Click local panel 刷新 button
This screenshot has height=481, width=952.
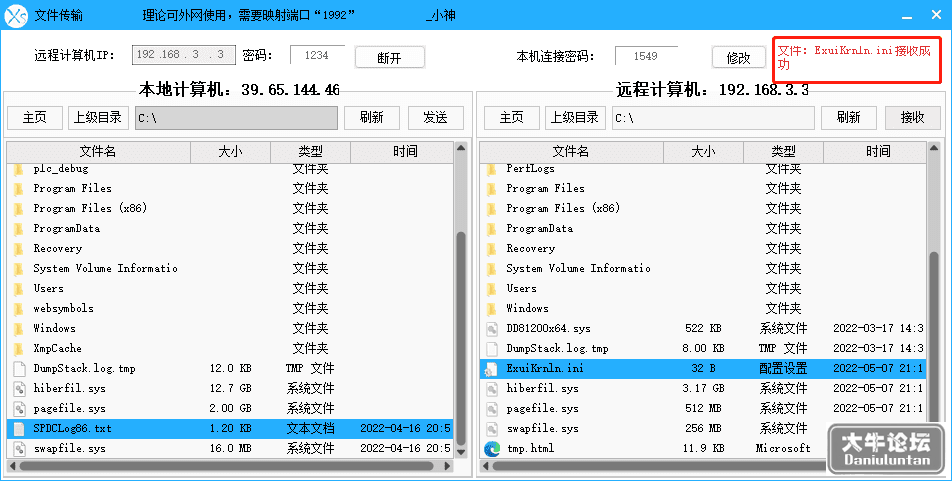[x=372, y=117]
